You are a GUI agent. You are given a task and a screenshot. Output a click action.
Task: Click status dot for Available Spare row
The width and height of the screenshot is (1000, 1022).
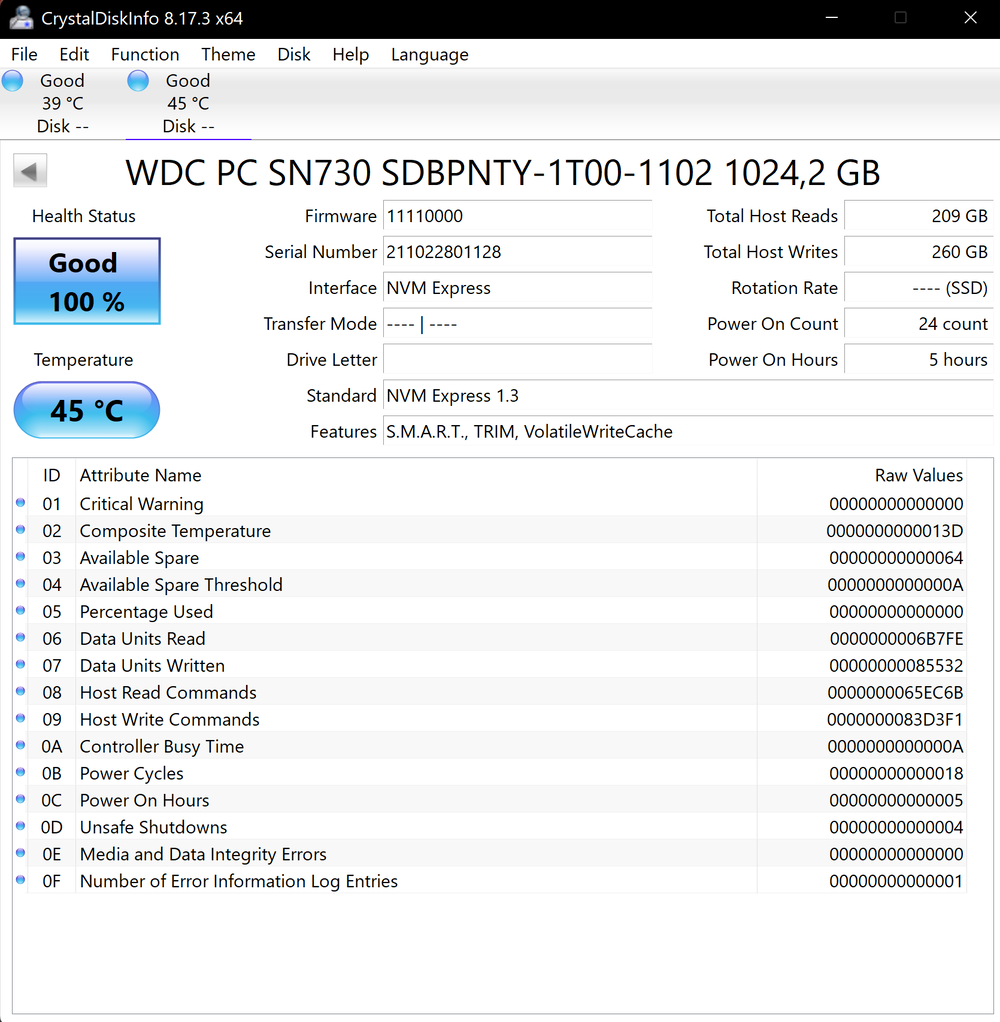pos(20,557)
